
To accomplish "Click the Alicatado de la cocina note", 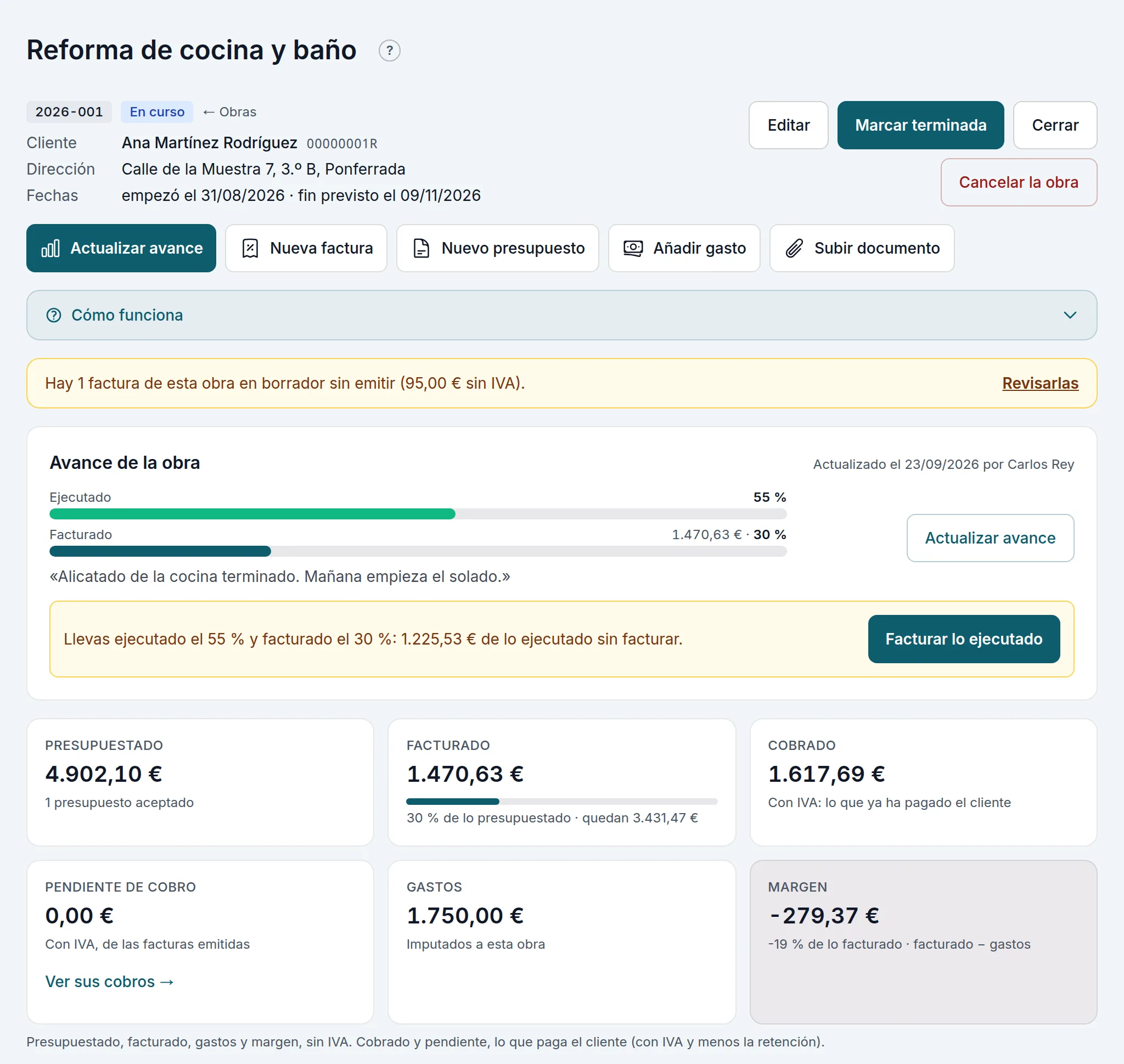I will (280, 577).
